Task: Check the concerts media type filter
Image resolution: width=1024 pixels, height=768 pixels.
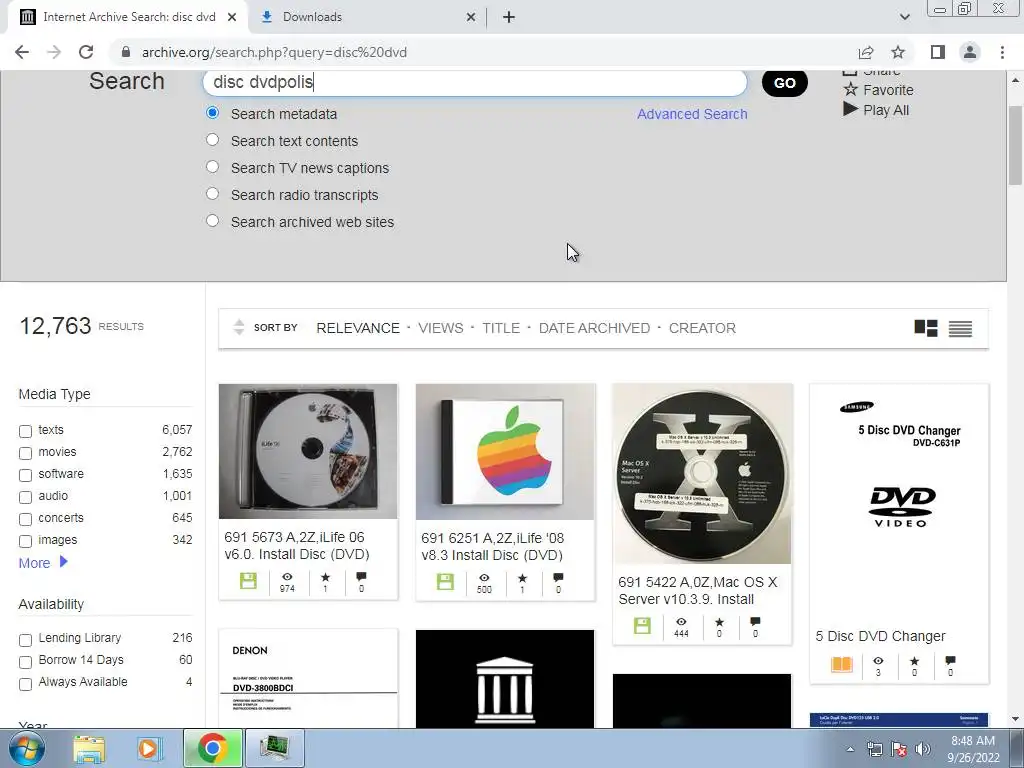Action: tap(25, 520)
